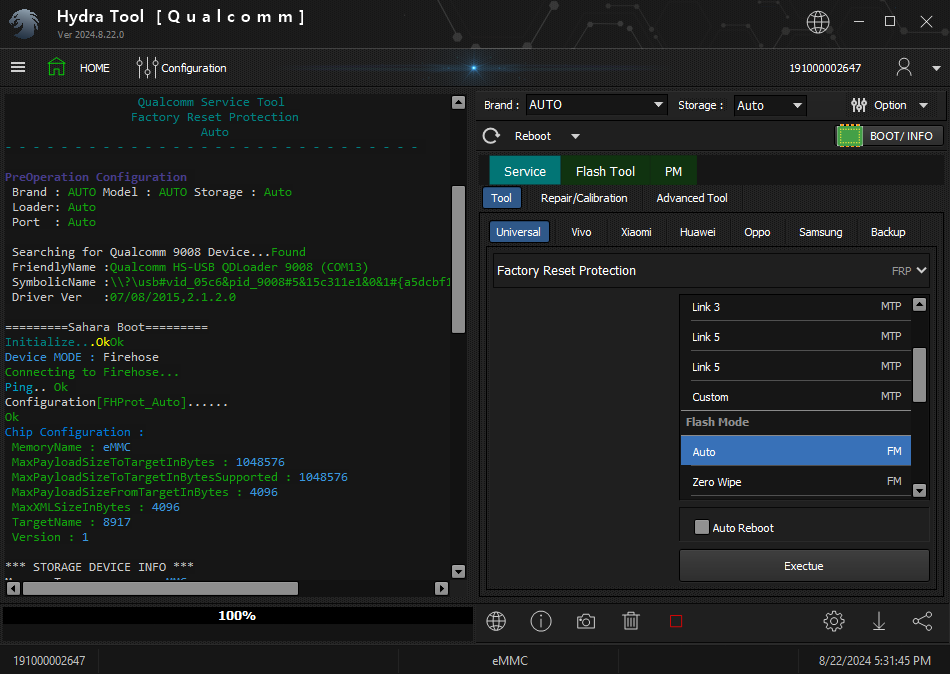
Task: Click the Reboot button label
Action: coord(533,136)
